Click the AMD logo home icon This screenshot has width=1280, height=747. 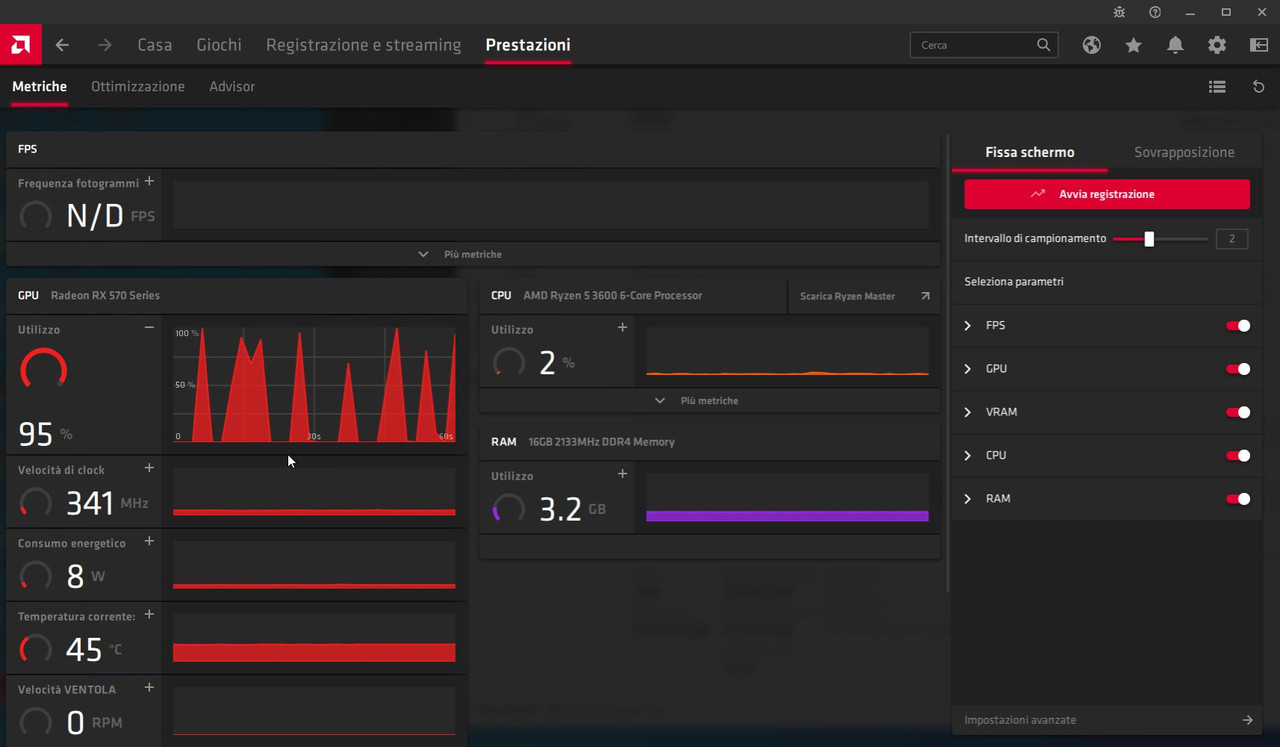point(20,45)
